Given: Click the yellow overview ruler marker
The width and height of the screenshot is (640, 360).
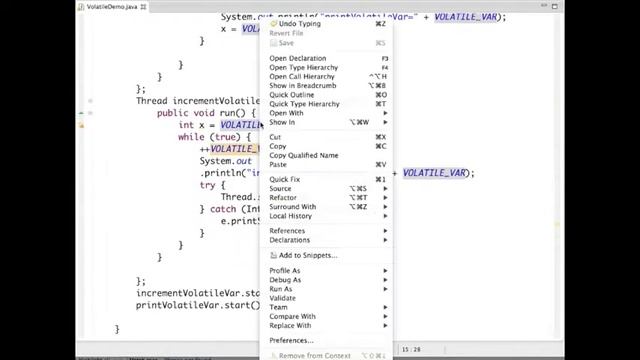Looking at the screenshot, I should click(557, 224).
